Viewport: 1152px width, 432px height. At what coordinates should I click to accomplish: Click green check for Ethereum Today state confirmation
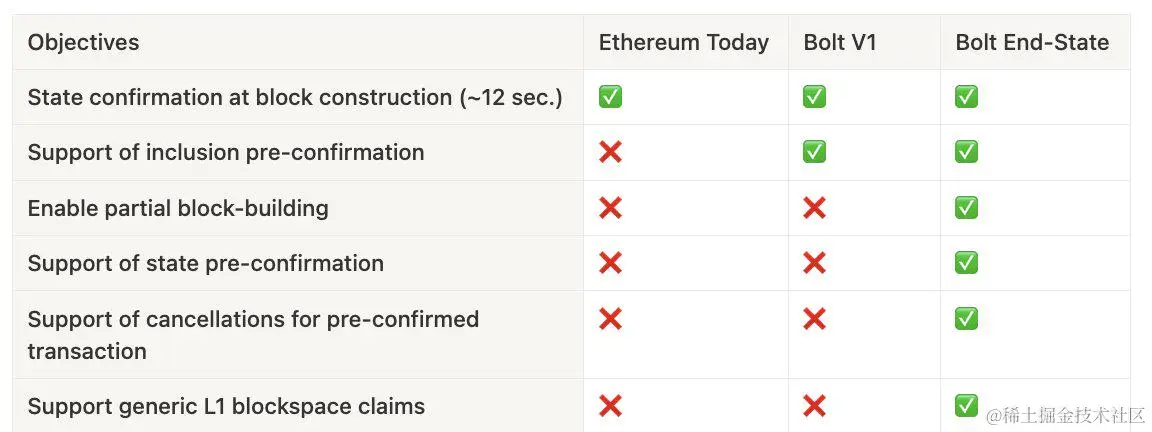(x=610, y=97)
